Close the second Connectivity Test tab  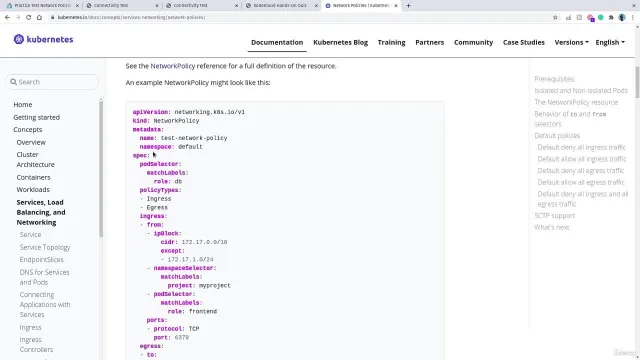[236, 6]
